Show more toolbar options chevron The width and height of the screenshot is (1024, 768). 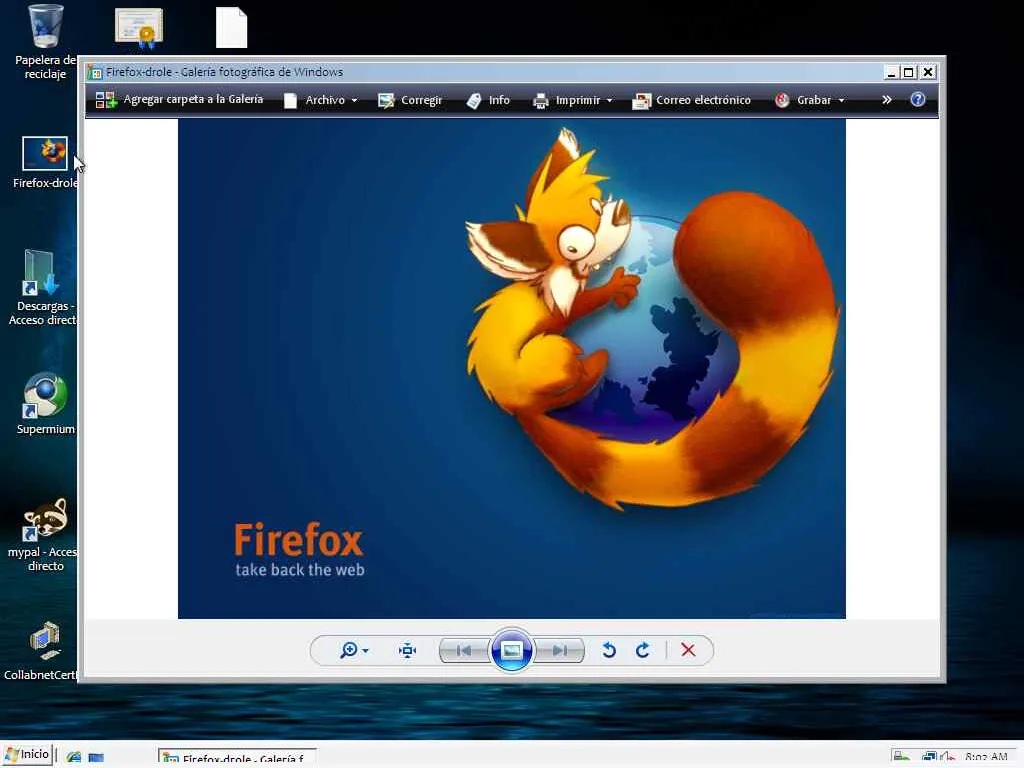886,100
